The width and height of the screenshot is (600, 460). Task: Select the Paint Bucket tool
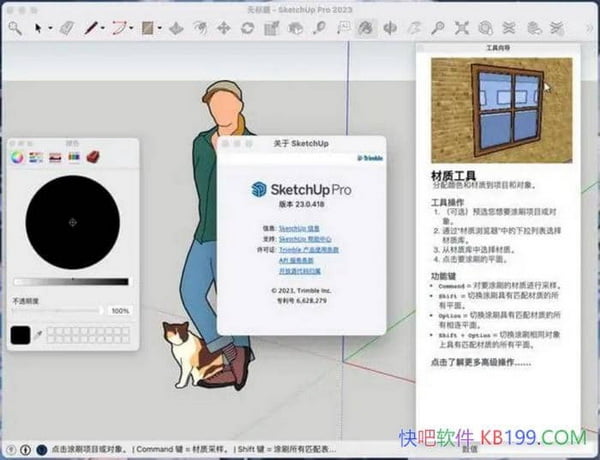(x=365, y=27)
